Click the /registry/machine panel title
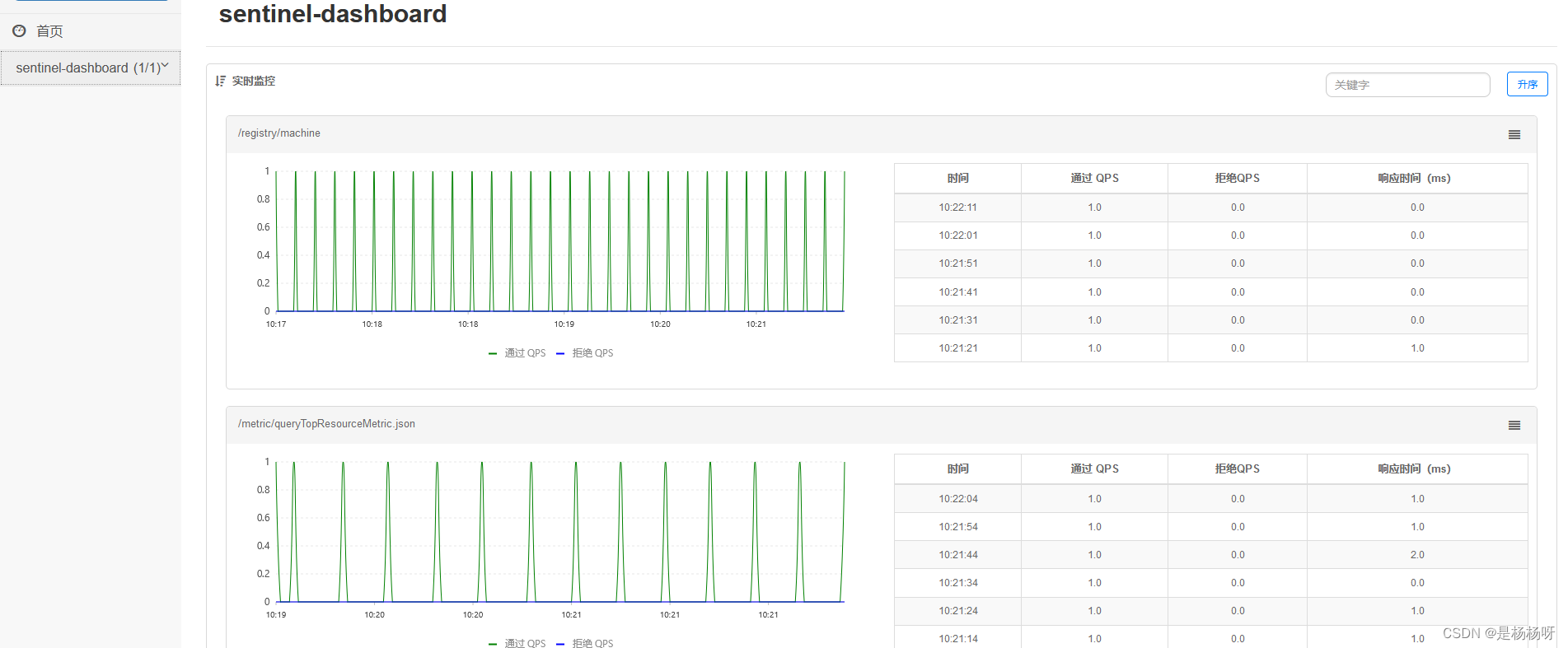 click(x=279, y=133)
